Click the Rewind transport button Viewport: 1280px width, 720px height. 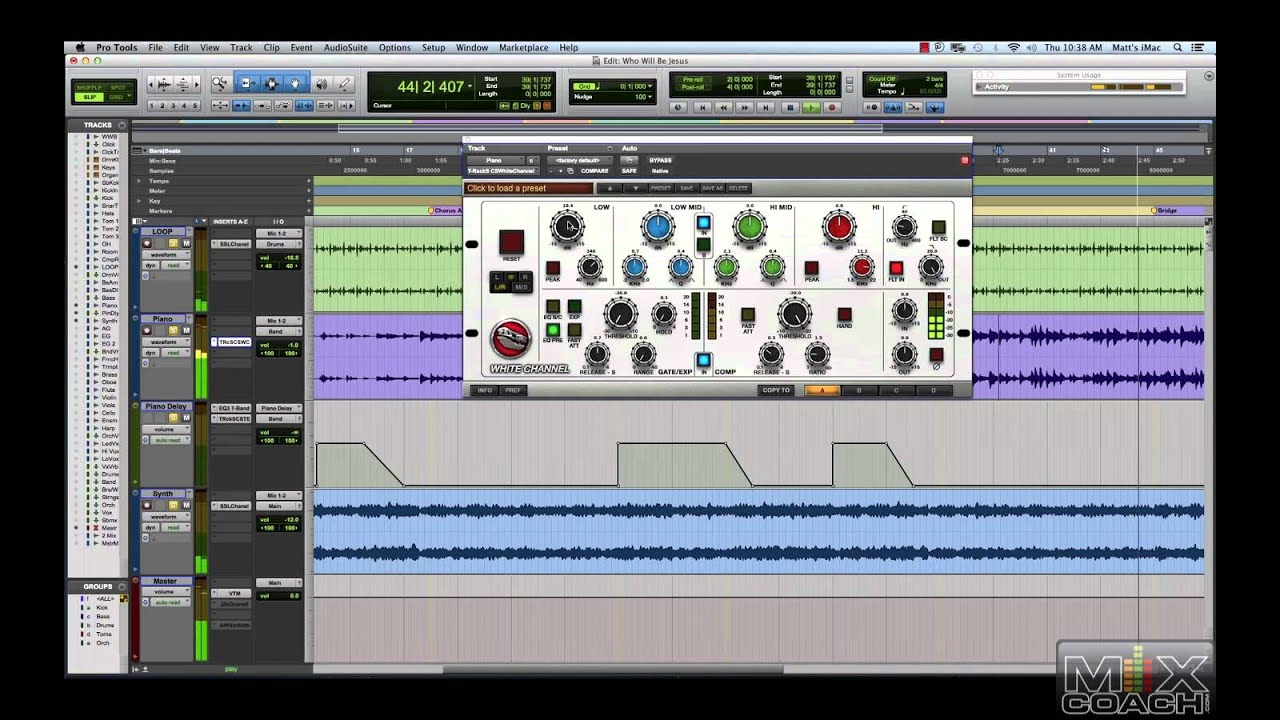pyautogui.click(x=723, y=108)
